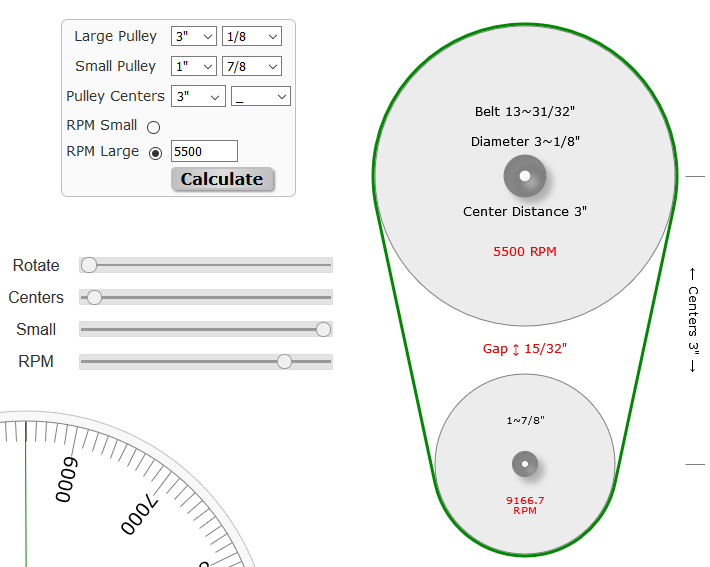Click the vertical Centers 3" dimension label
The image size is (710, 567).
[x=693, y=320]
